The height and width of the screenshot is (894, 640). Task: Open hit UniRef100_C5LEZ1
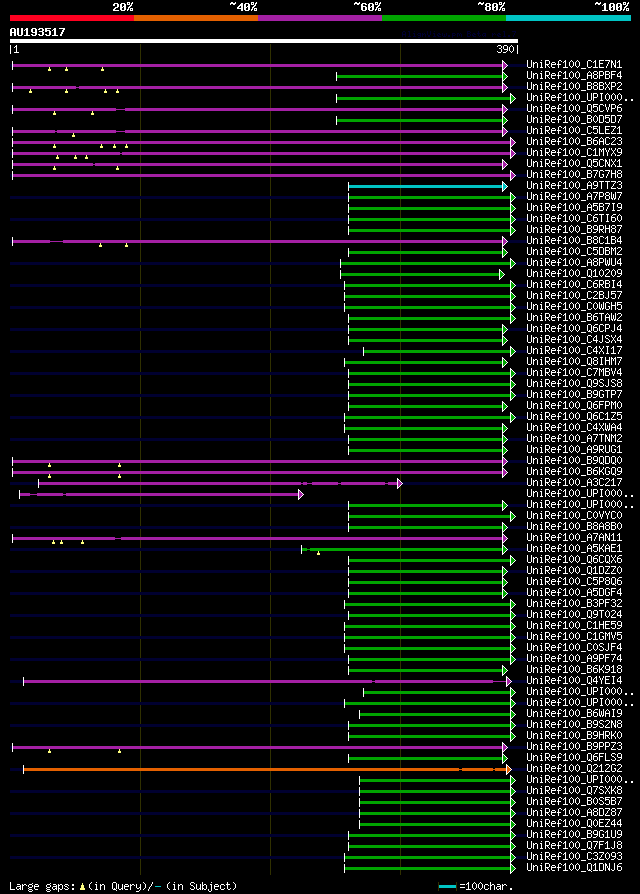[574, 131]
